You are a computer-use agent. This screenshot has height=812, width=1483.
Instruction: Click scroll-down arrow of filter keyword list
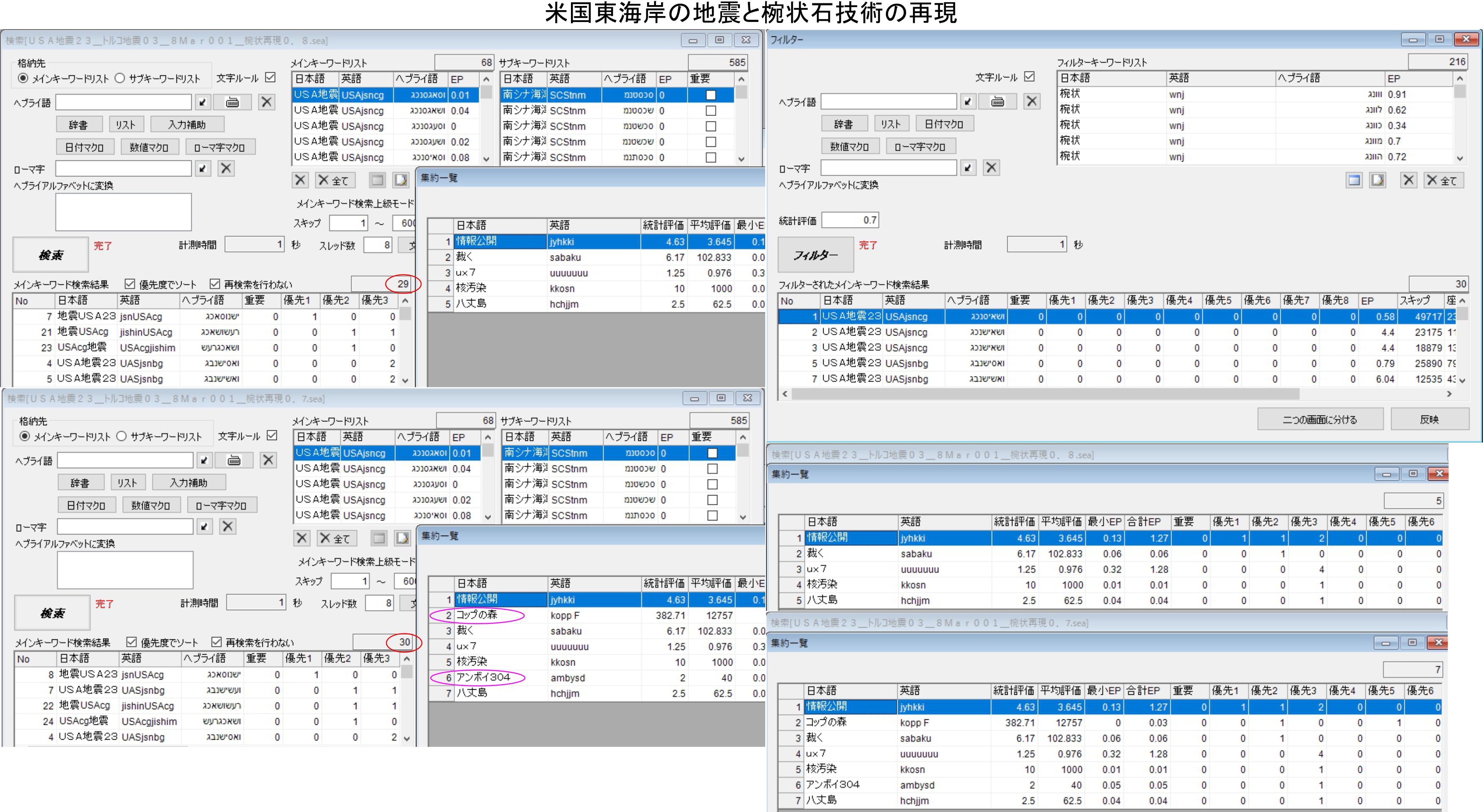(x=1460, y=158)
